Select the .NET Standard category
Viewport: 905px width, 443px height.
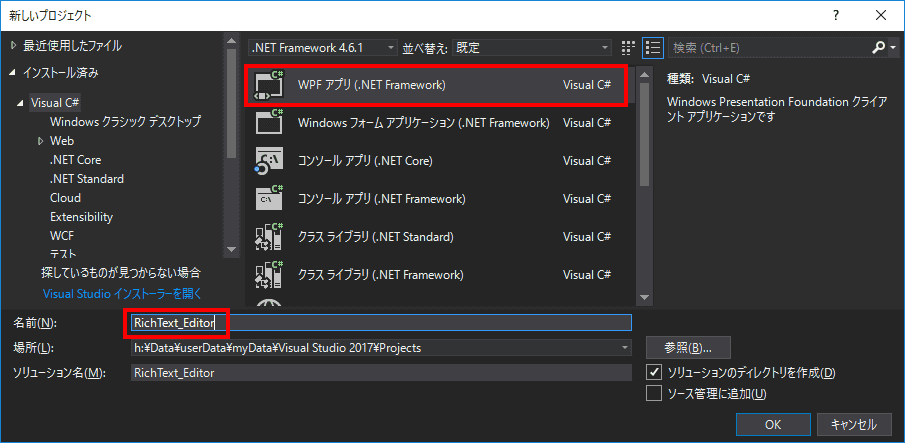87,179
